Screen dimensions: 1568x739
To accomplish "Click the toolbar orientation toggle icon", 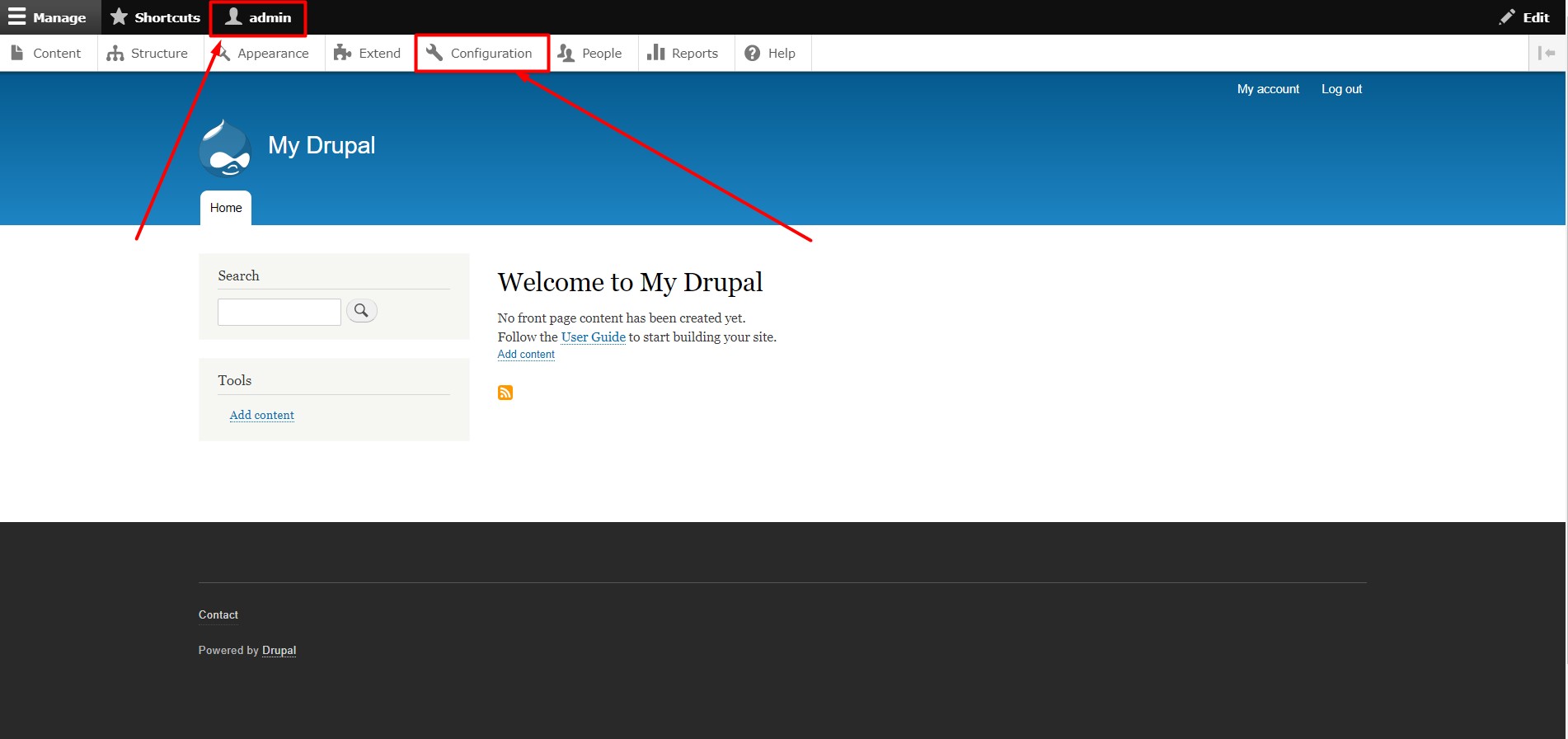I will tap(1547, 53).
